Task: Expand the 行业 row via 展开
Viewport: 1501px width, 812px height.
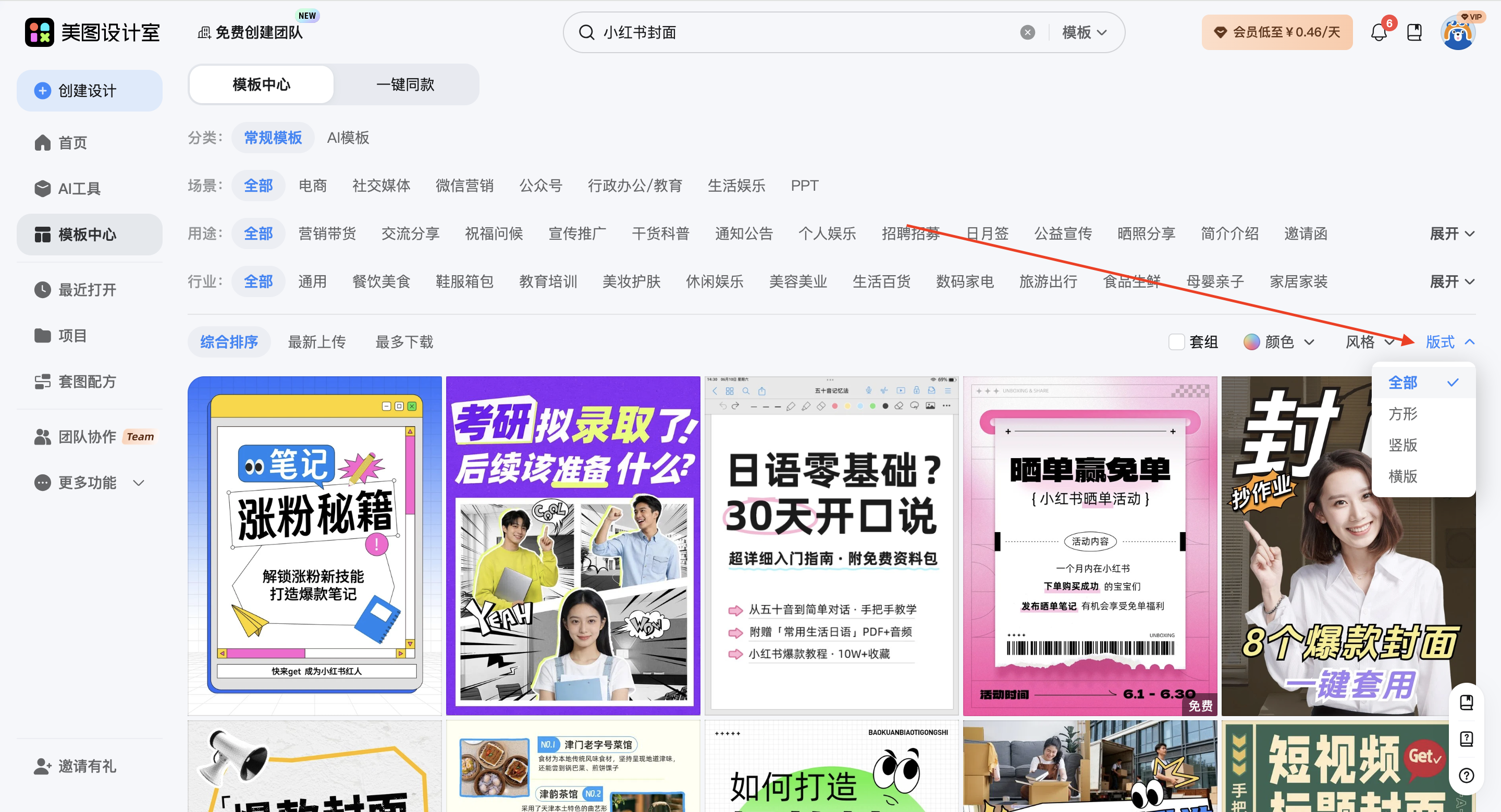Action: pos(1451,281)
